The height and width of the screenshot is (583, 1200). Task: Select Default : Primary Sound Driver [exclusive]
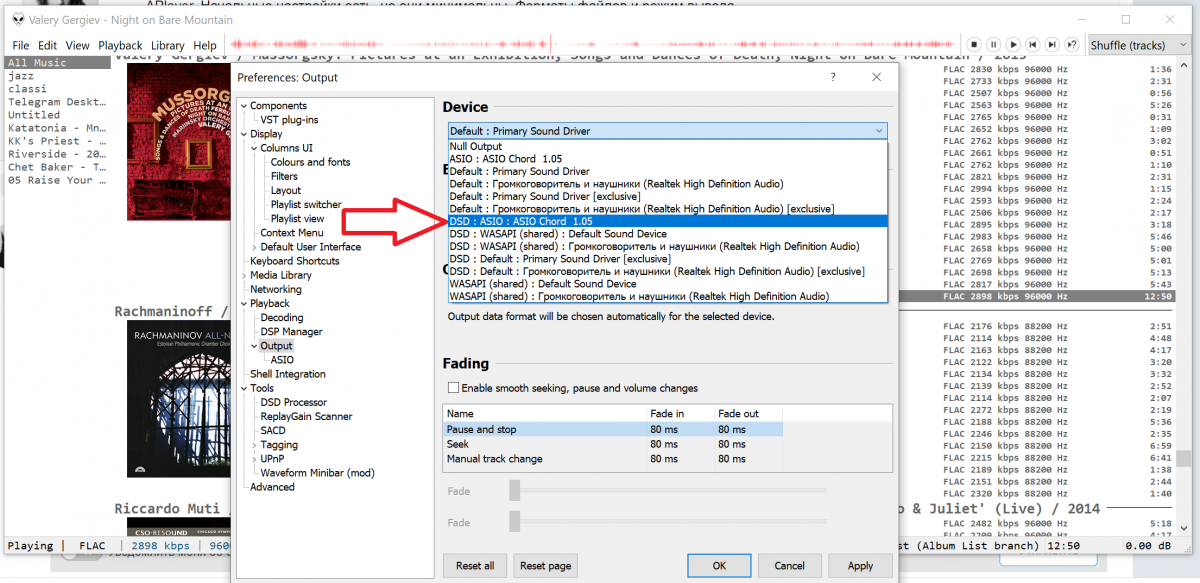point(667,196)
